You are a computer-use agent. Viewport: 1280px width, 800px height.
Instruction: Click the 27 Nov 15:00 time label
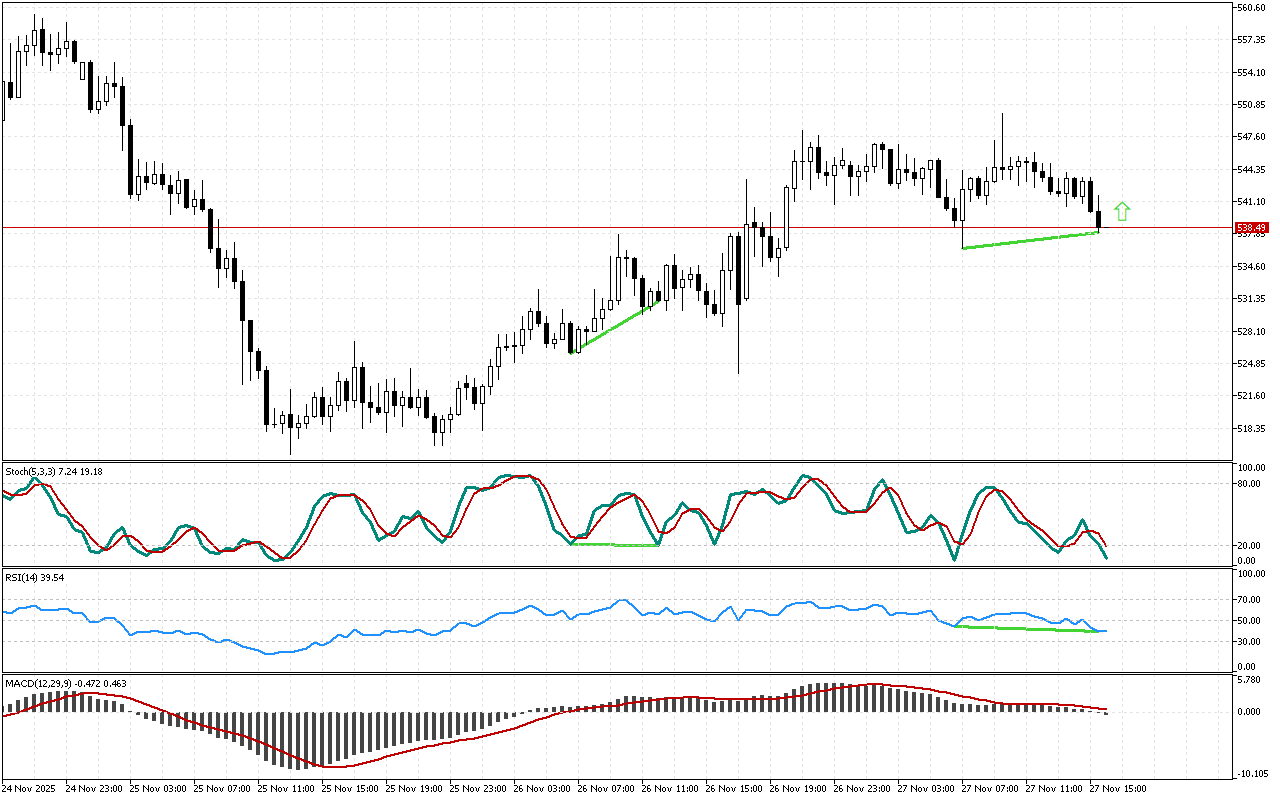[x=1118, y=788]
